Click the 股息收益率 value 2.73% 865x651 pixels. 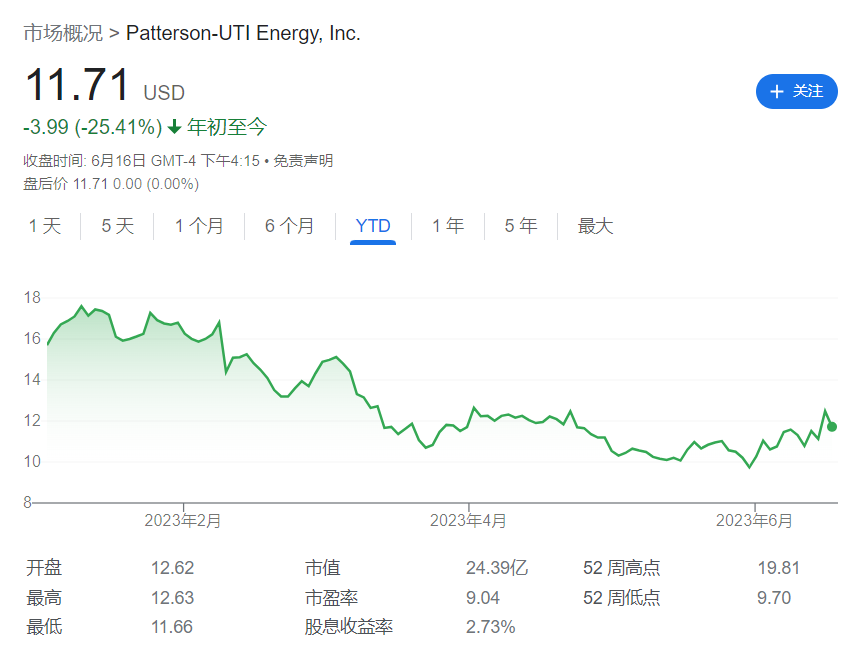(x=490, y=627)
